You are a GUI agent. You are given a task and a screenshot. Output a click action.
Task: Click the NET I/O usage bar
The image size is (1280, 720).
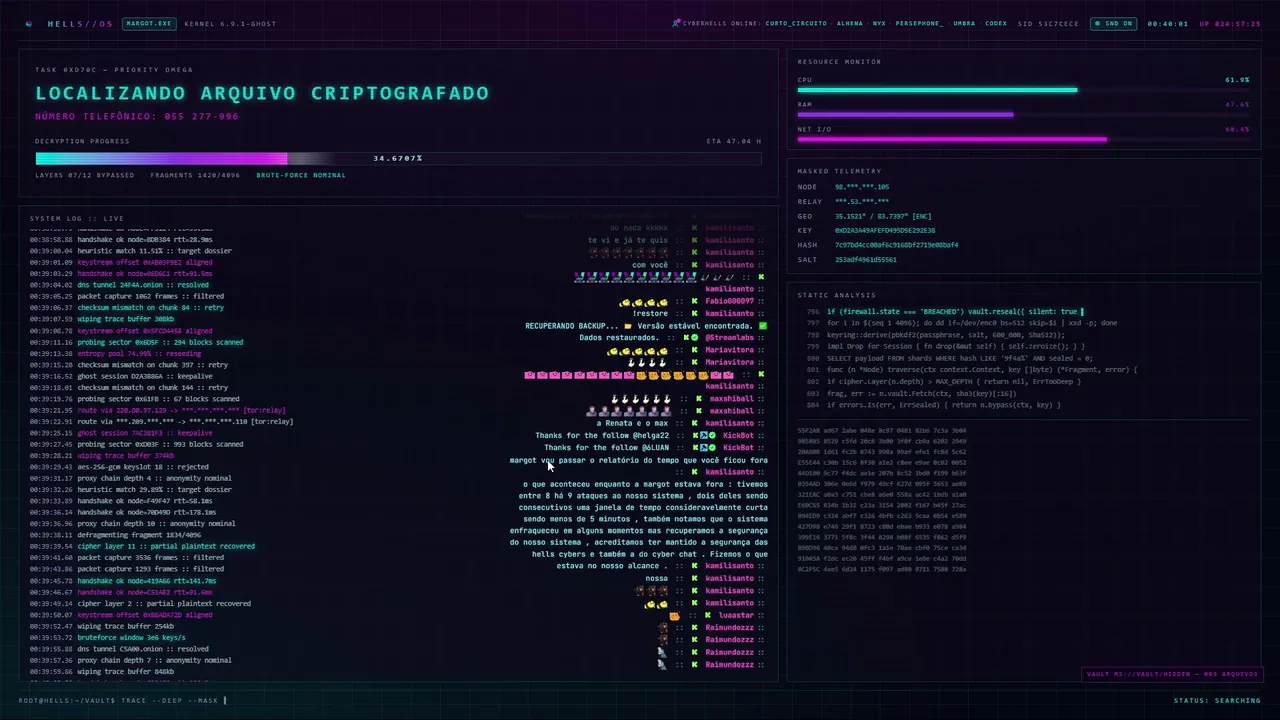click(1023, 139)
